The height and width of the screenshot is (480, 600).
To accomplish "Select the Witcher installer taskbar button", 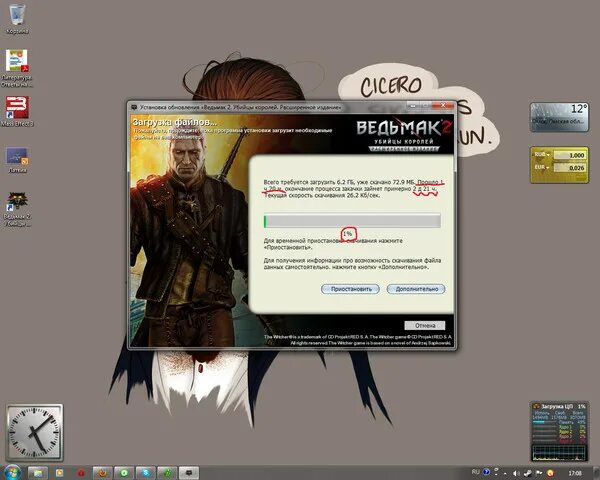I will tap(189, 473).
